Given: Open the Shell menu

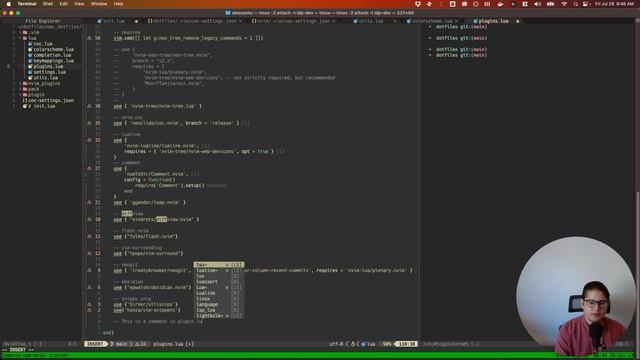Looking at the screenshot, I should tap(48, 4).
